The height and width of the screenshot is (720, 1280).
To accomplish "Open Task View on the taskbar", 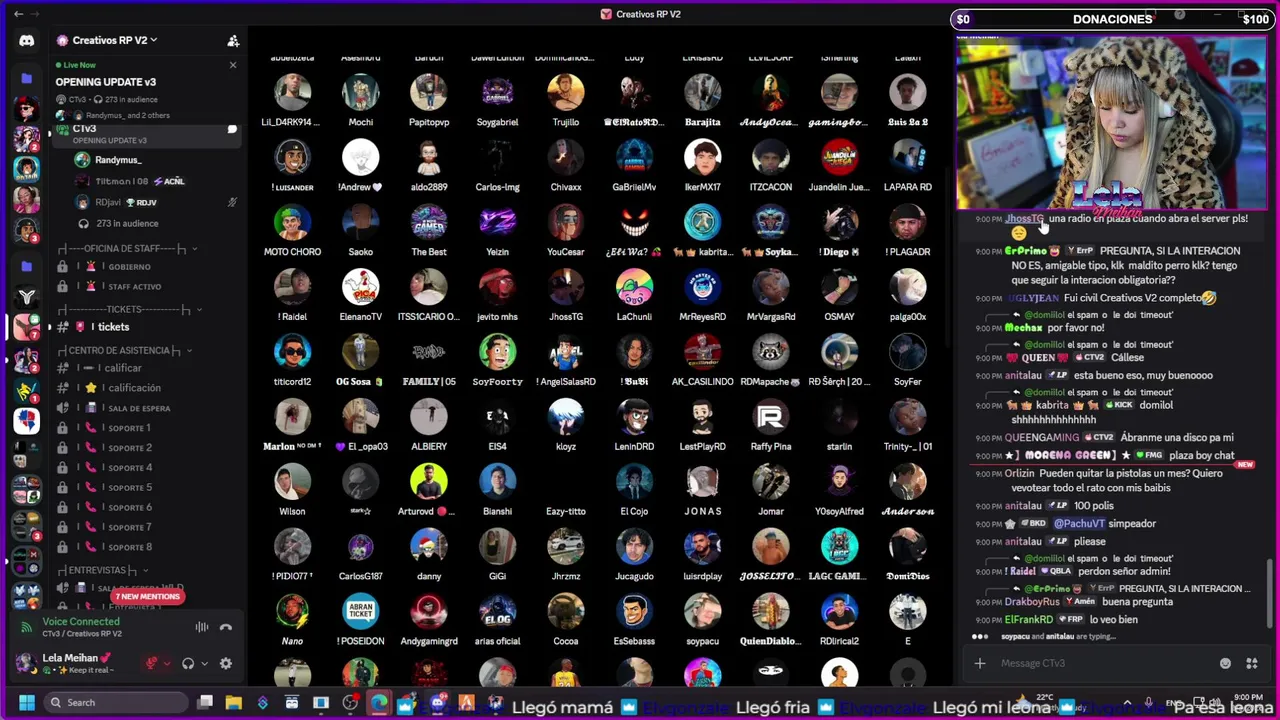I will [x=205, y=702].
